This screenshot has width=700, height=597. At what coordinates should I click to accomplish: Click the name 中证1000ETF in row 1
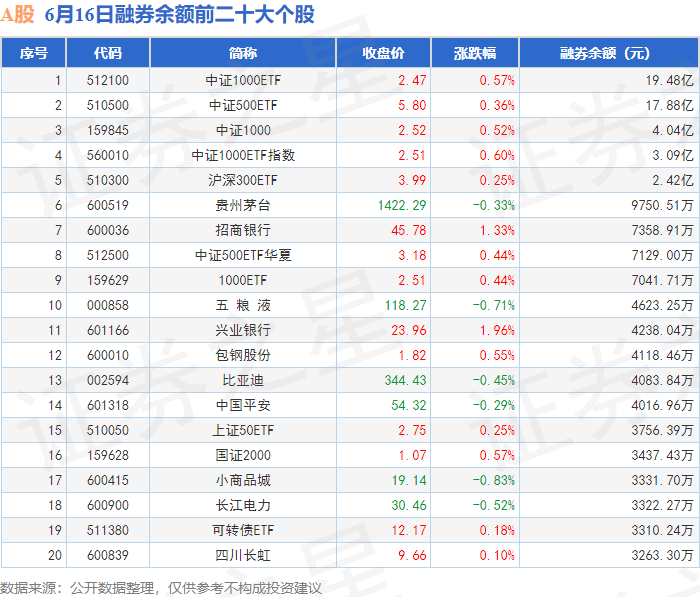click(243, 80)
